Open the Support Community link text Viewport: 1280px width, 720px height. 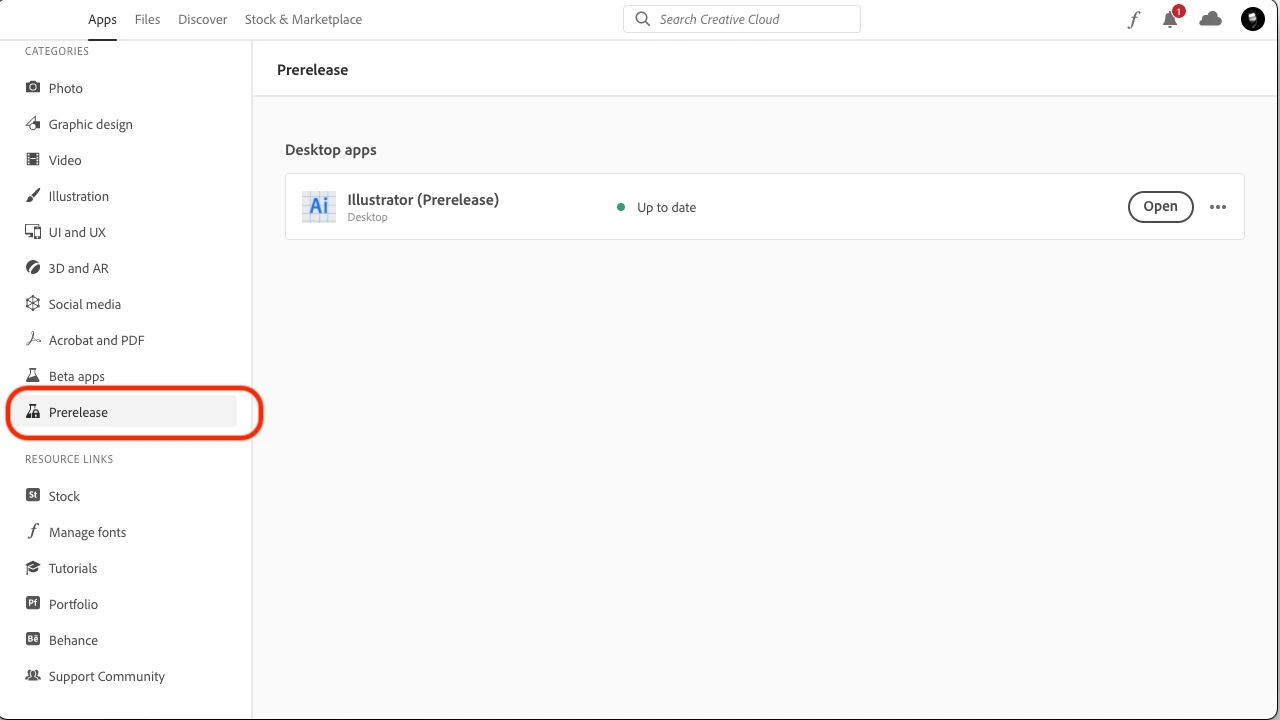(107, 676)
